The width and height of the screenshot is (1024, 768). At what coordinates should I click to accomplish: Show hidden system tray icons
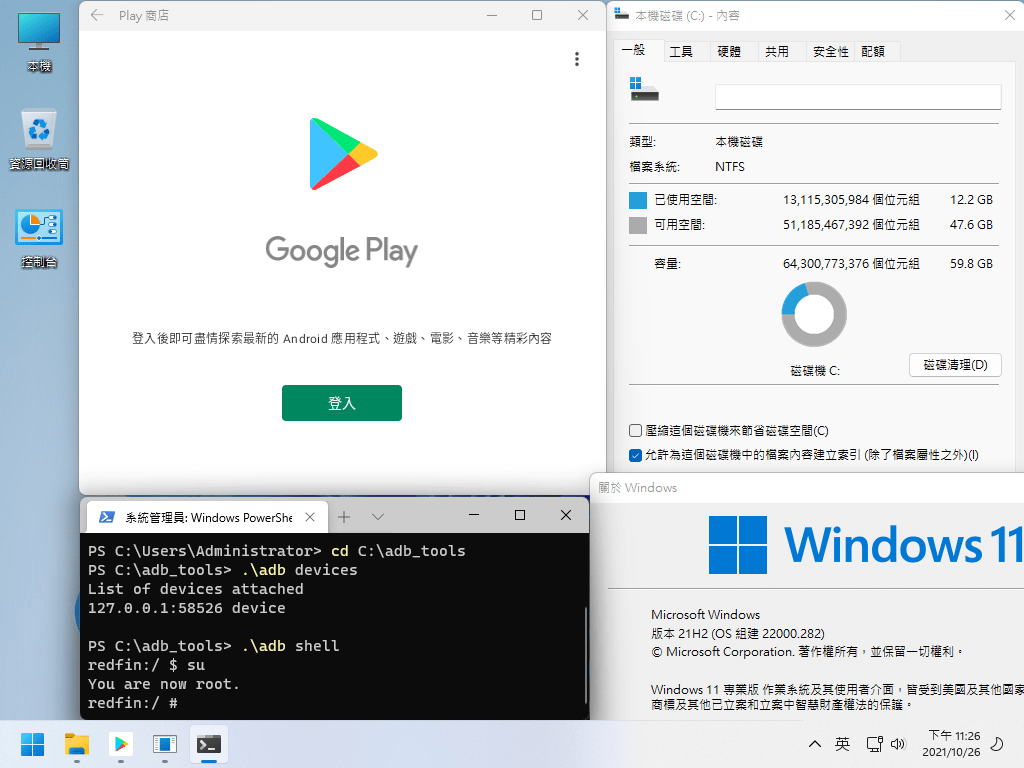point(814,744)
